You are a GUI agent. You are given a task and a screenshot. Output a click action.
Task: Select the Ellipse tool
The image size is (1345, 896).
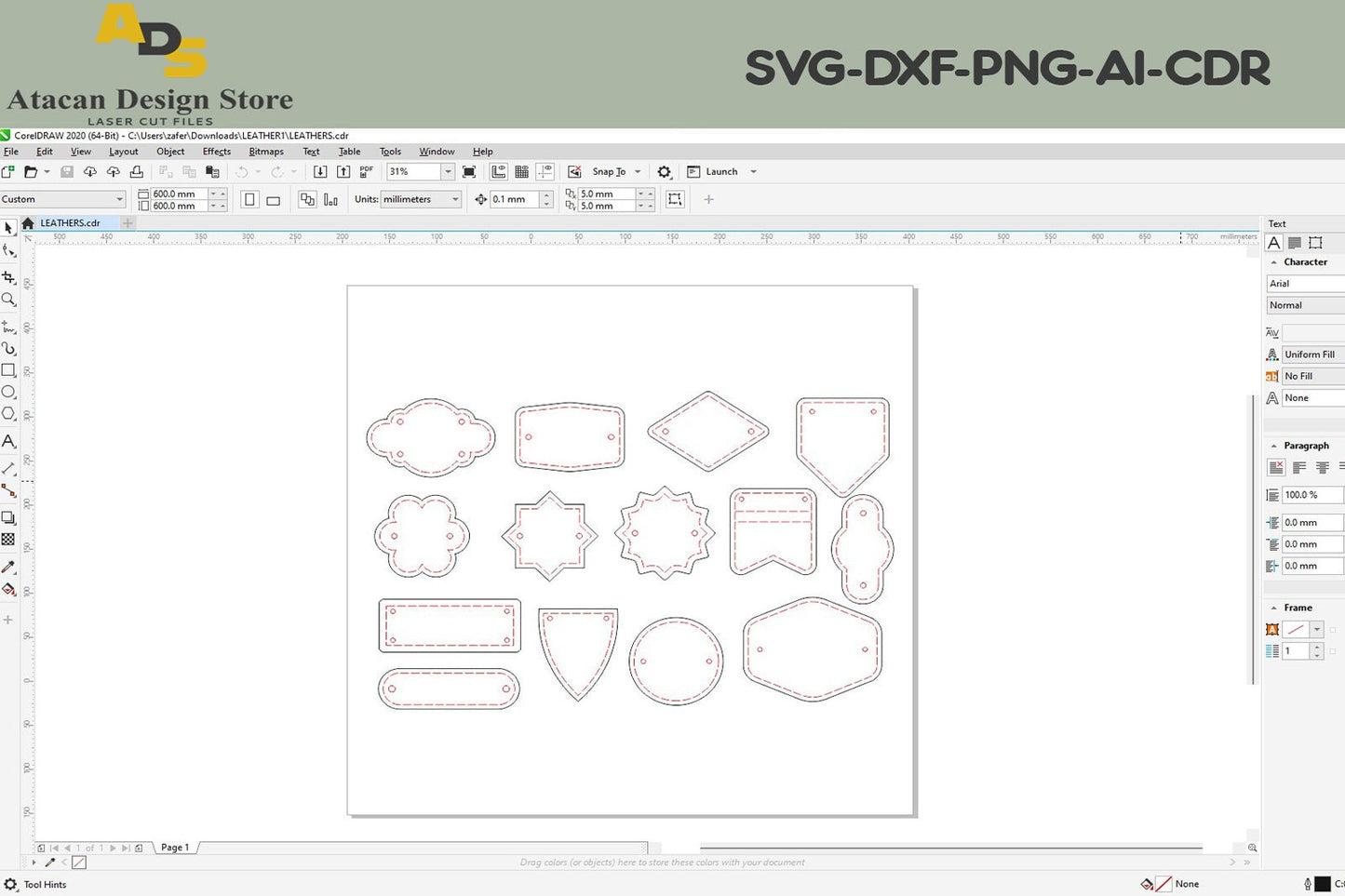(9, 392)
